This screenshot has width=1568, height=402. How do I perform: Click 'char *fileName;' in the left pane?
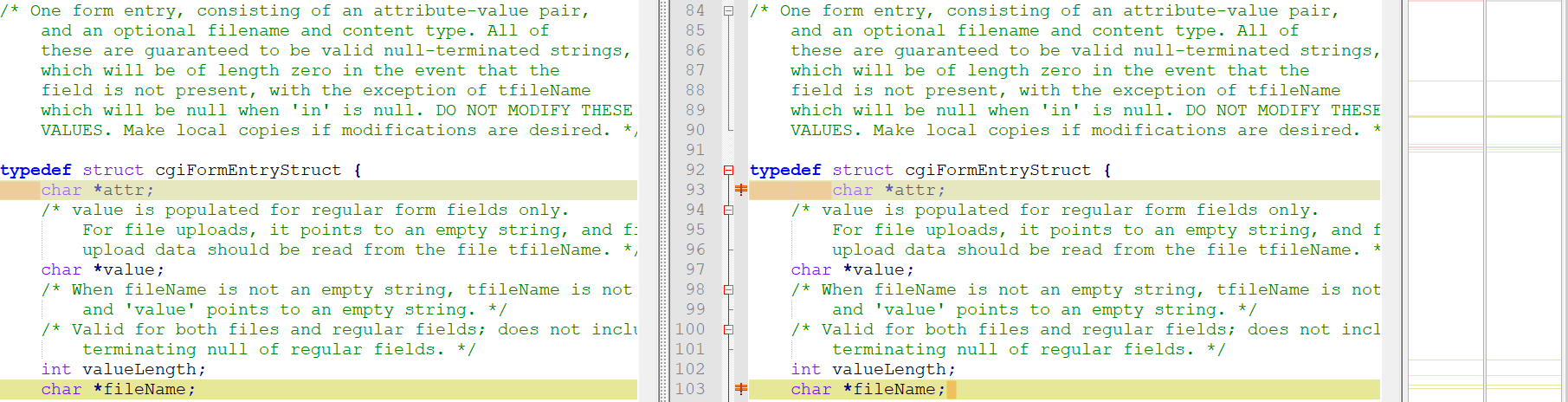[x=118, y=390]
